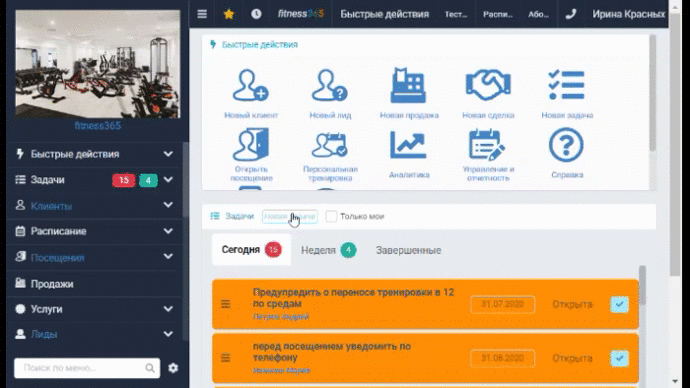690x388 pixels.
Task: Open user profile Ирина Красных
Action: pyautogui.click(x=628, y=14)
